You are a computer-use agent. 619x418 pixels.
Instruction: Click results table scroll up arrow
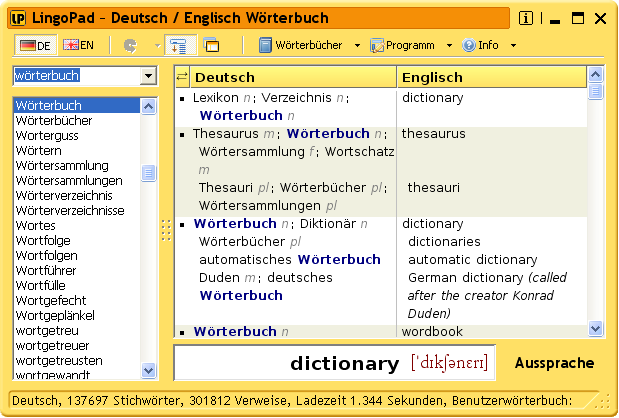point(595,74)
